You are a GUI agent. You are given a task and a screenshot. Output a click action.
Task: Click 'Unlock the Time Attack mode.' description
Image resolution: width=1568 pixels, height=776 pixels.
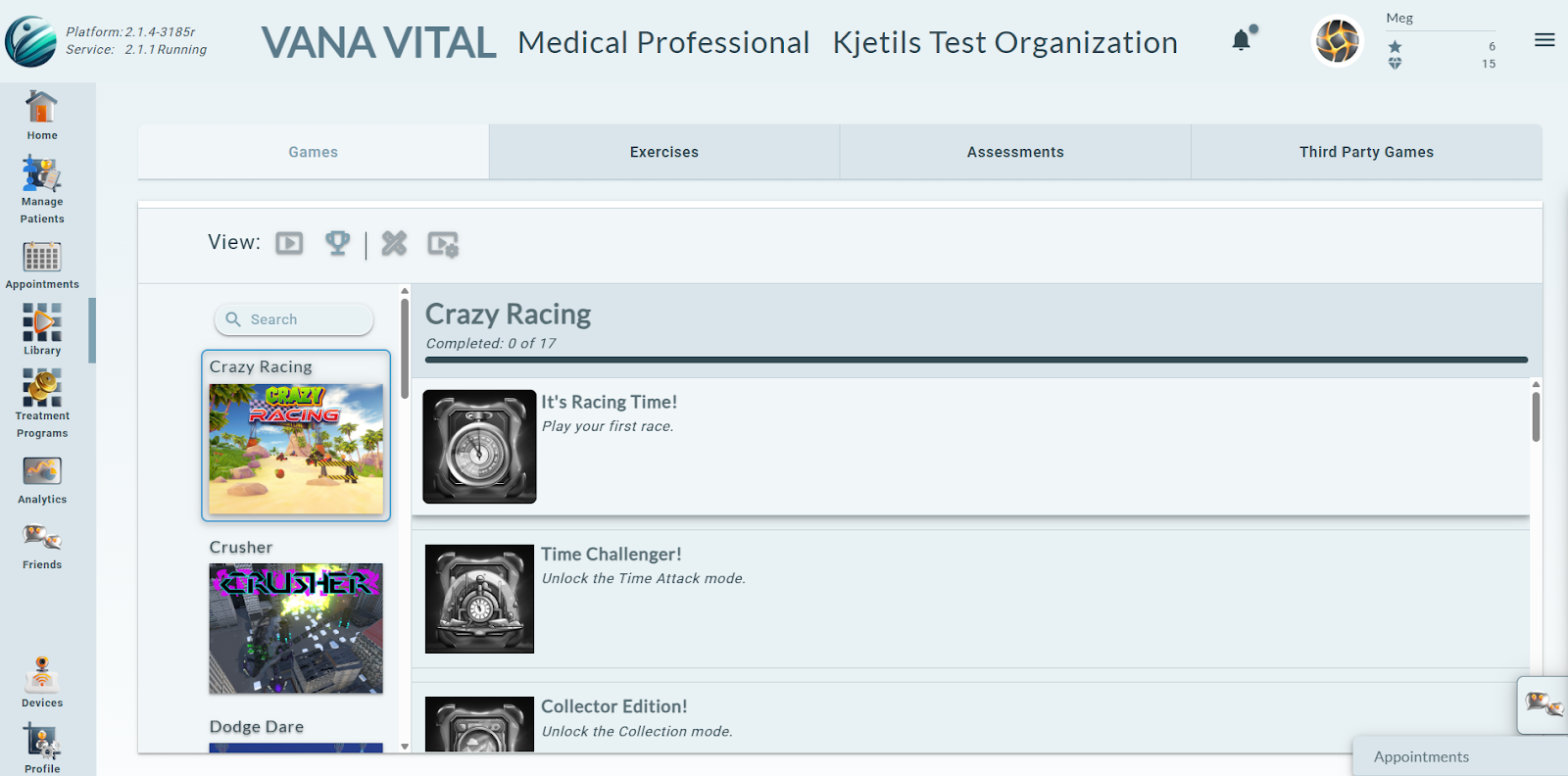click(x=644, y=578)
